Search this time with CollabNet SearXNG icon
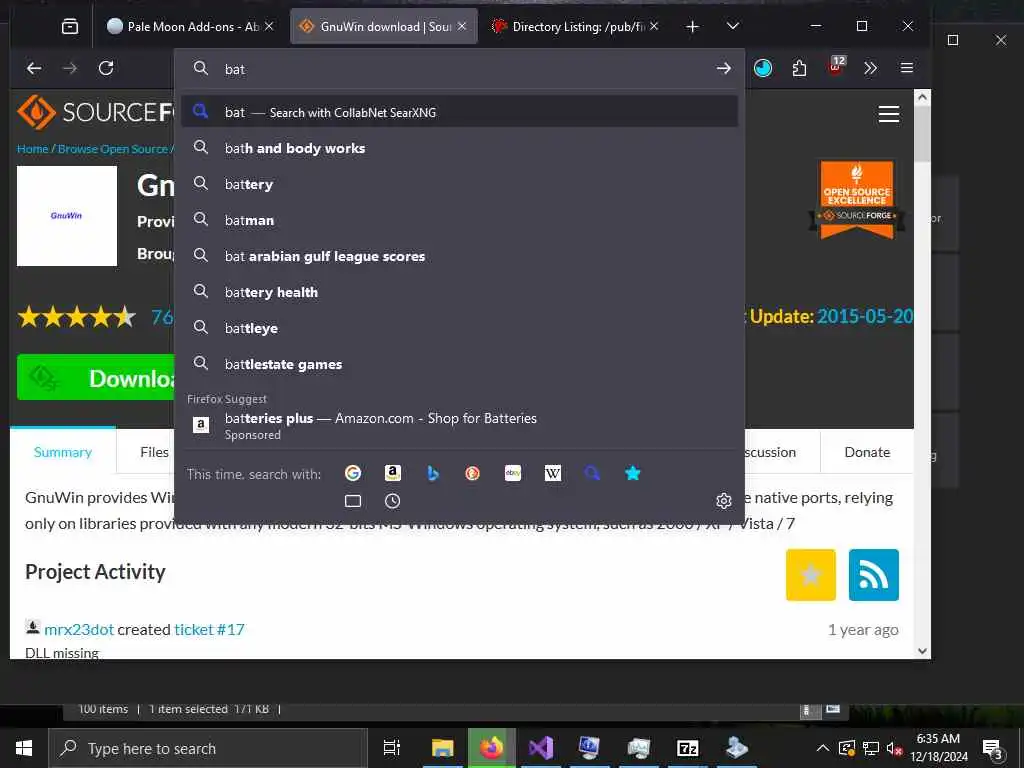This screenshot has width=1024, height=768. tap(592, 473)
